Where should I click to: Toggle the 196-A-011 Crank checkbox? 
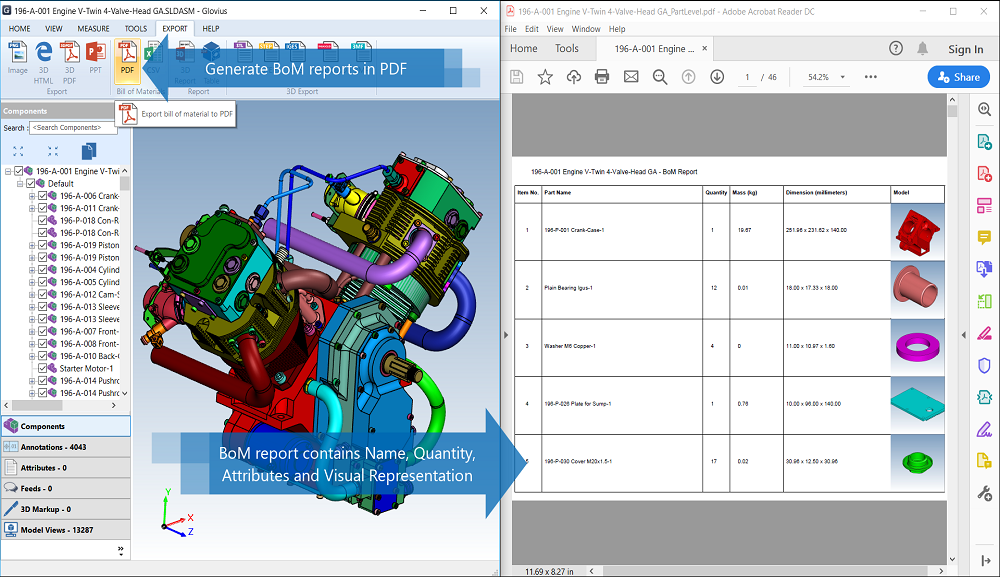point(43,208)
